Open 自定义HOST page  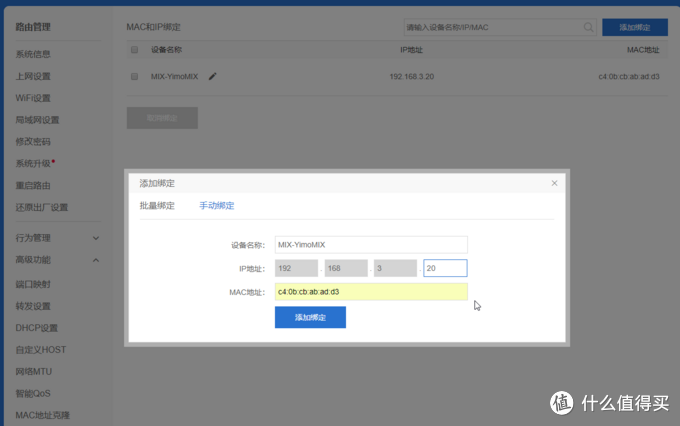click(x=41, y=350)
